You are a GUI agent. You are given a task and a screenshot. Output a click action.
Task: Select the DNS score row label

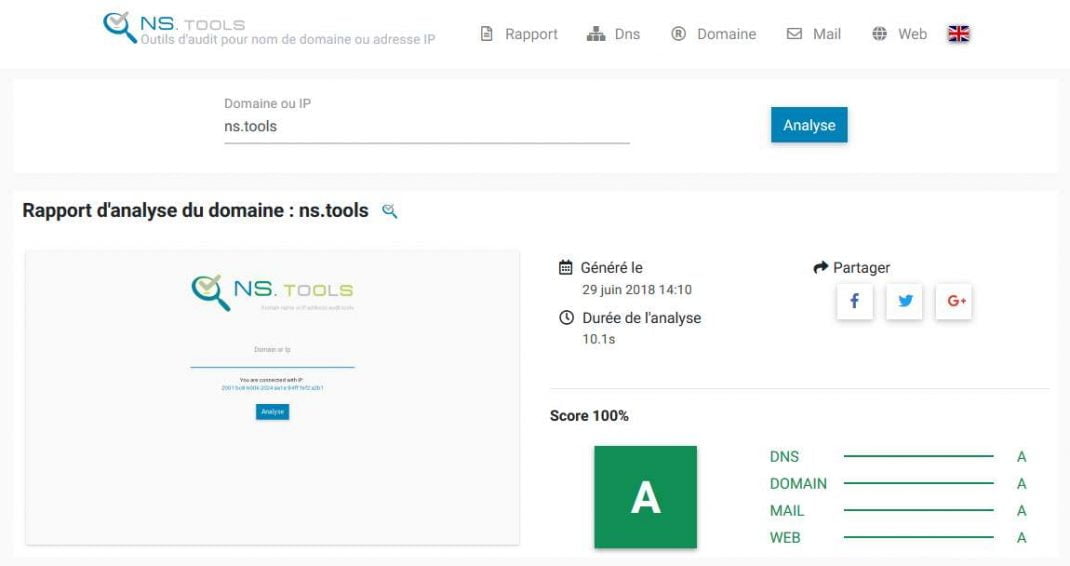(784, 457)
